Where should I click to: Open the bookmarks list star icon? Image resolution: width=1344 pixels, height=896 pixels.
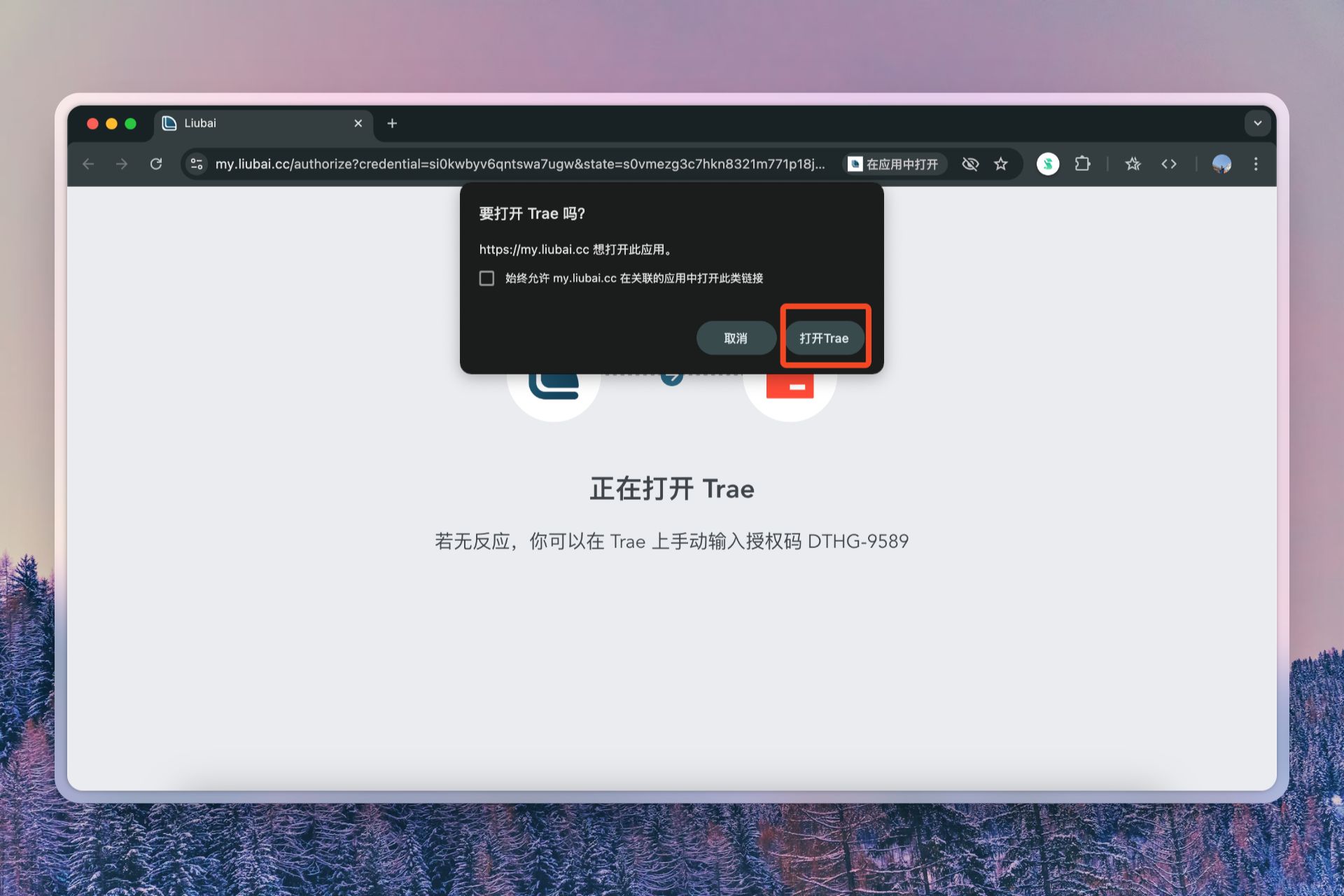click(1133, 164)
